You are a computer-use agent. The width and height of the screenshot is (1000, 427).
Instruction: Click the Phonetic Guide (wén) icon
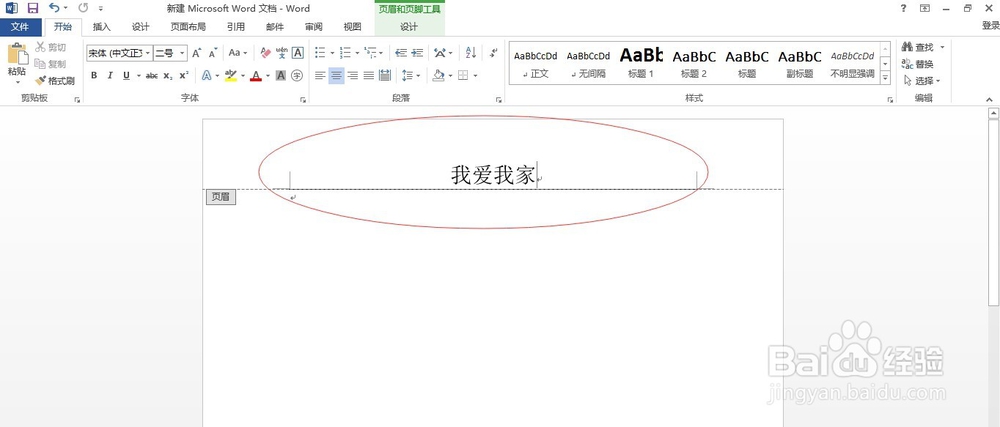tap(282, 53)
